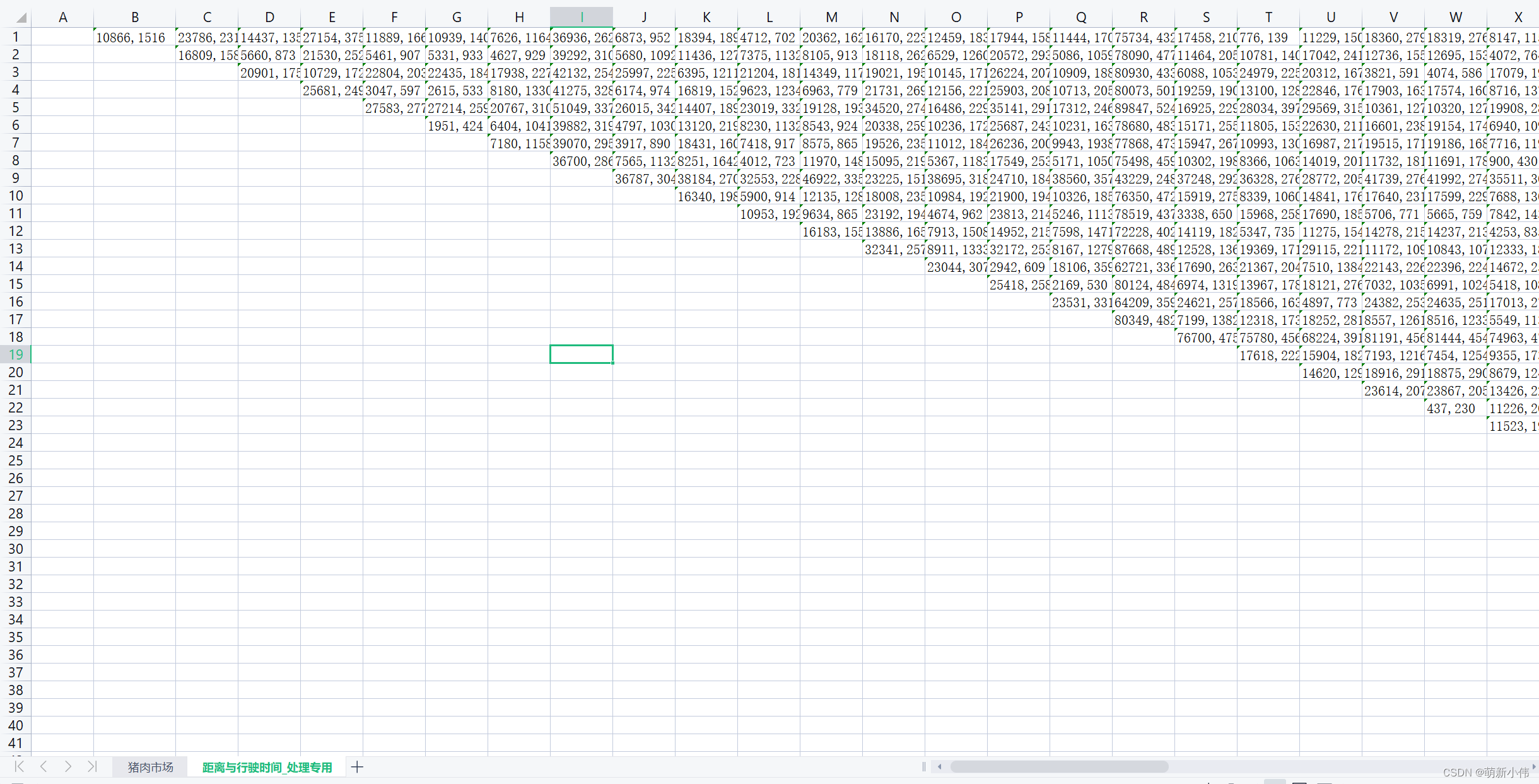Click cell containing 4074, 586

point(1456,73)
